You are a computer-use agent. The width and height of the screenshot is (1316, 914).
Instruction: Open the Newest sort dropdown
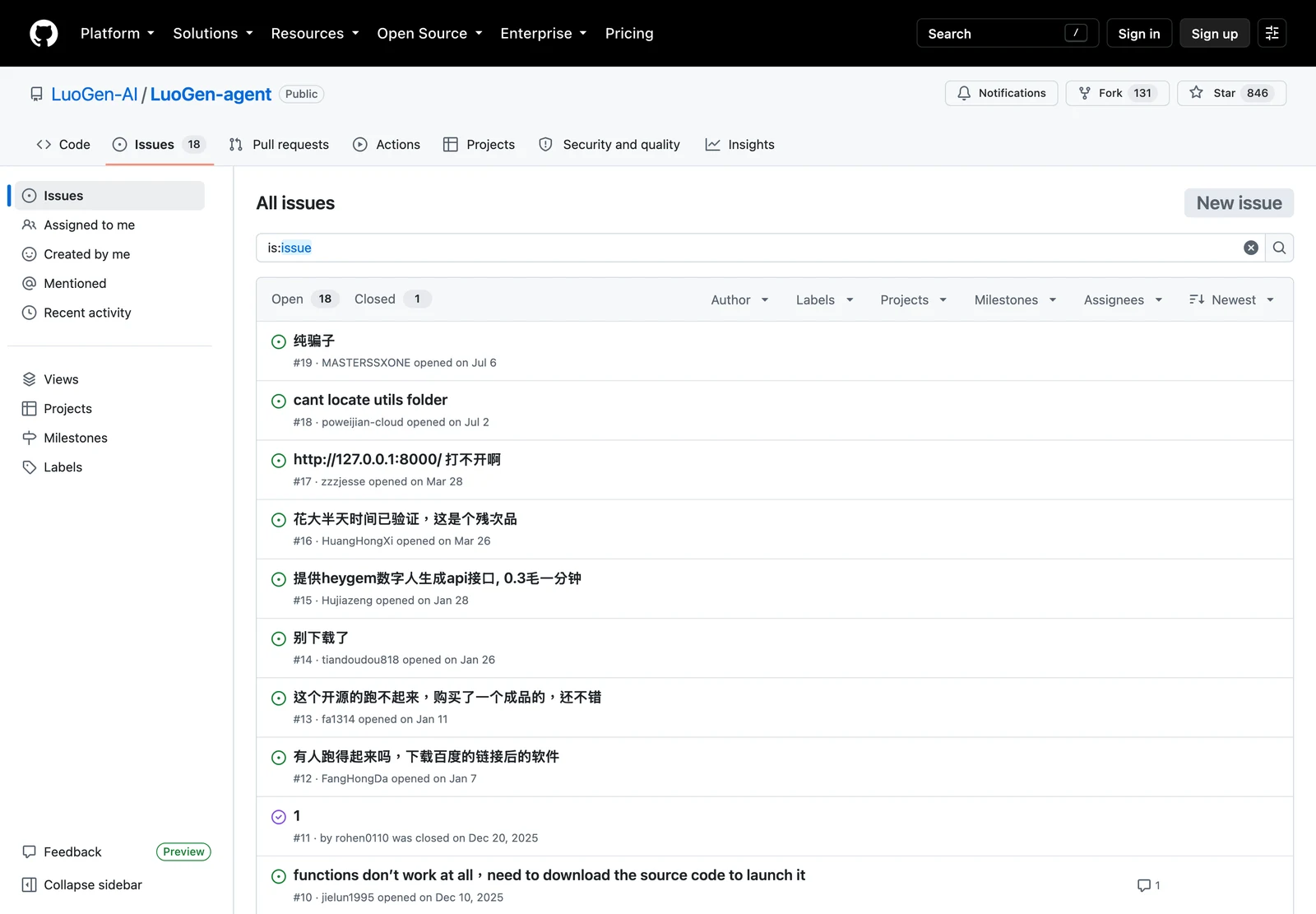pos(1231,300)
